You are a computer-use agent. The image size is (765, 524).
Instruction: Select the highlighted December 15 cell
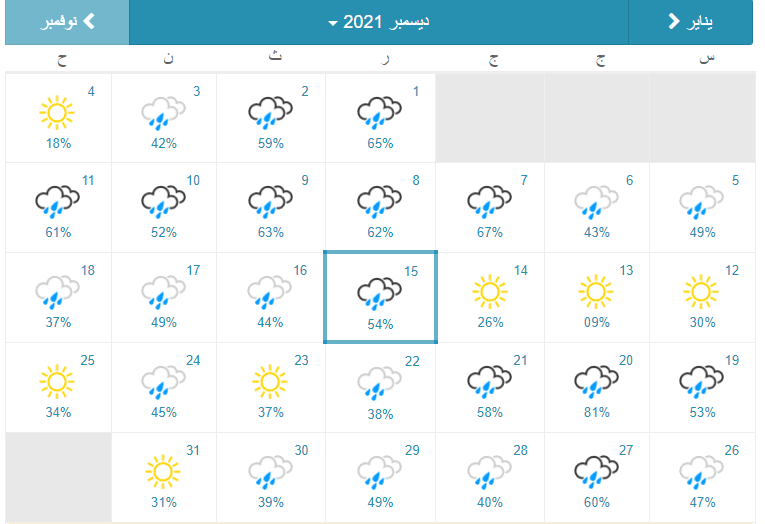[380, 297]
